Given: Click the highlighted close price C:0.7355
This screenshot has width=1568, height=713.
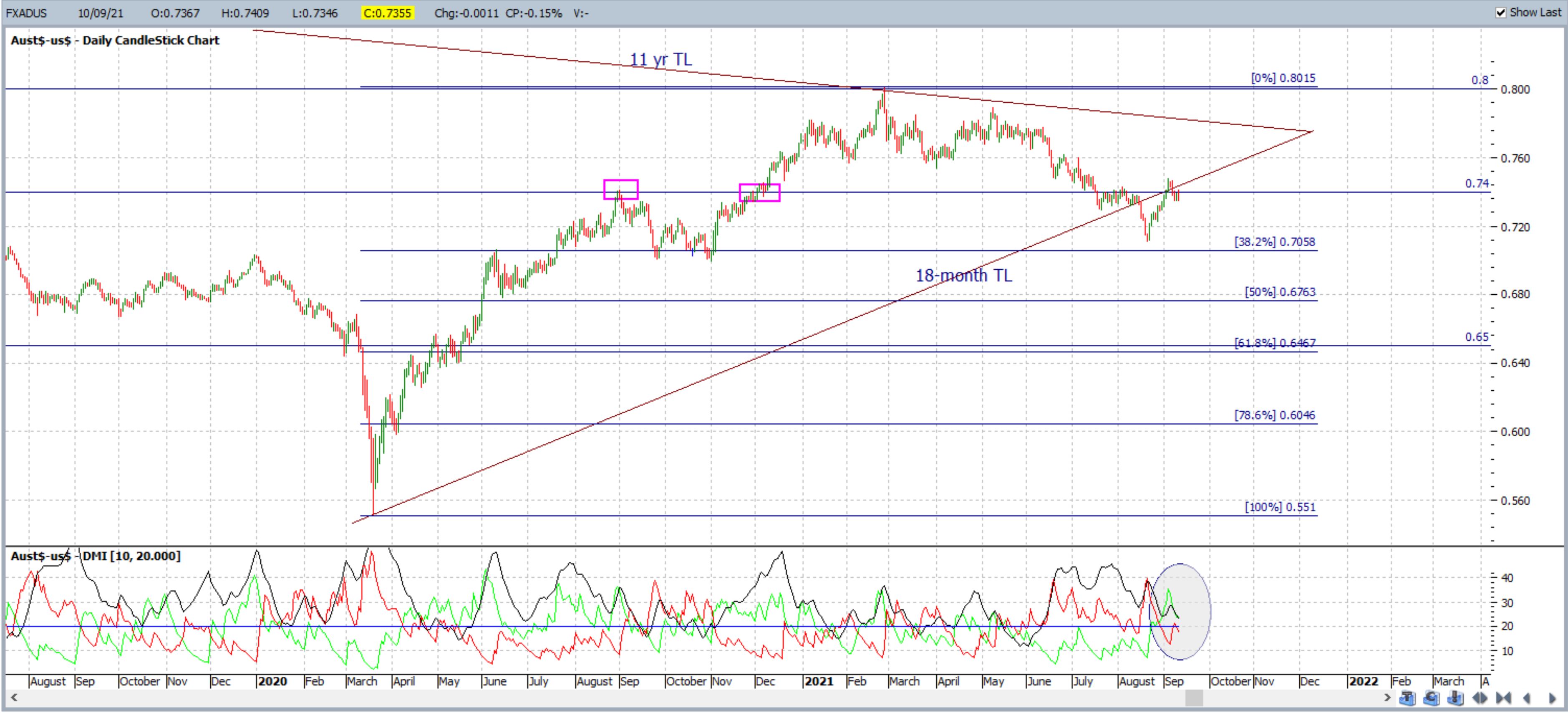Looking at the screenshot, I should point(387,13).
